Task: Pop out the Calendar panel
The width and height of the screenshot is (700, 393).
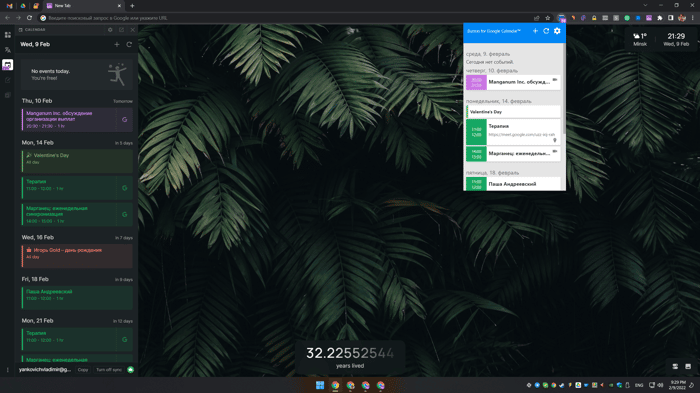Action: (x=121, y=30)
